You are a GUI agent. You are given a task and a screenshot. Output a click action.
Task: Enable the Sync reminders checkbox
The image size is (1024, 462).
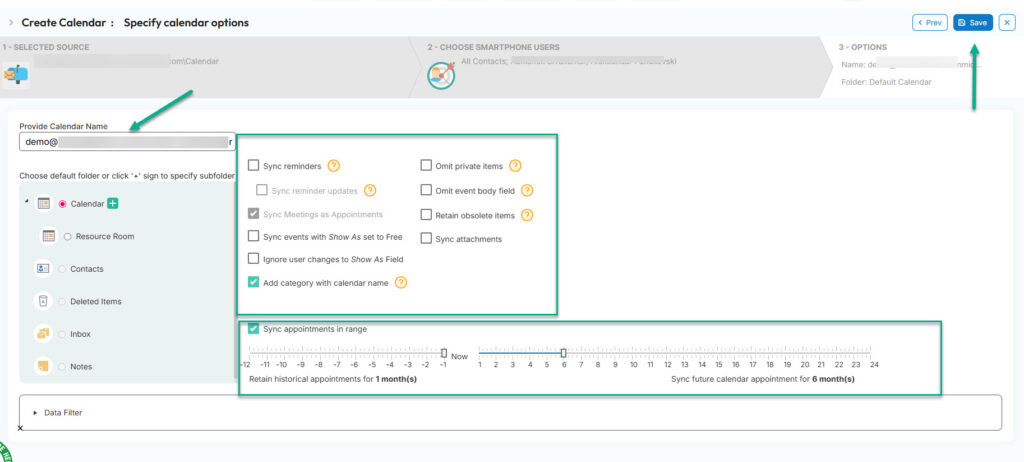pos(254,166)
